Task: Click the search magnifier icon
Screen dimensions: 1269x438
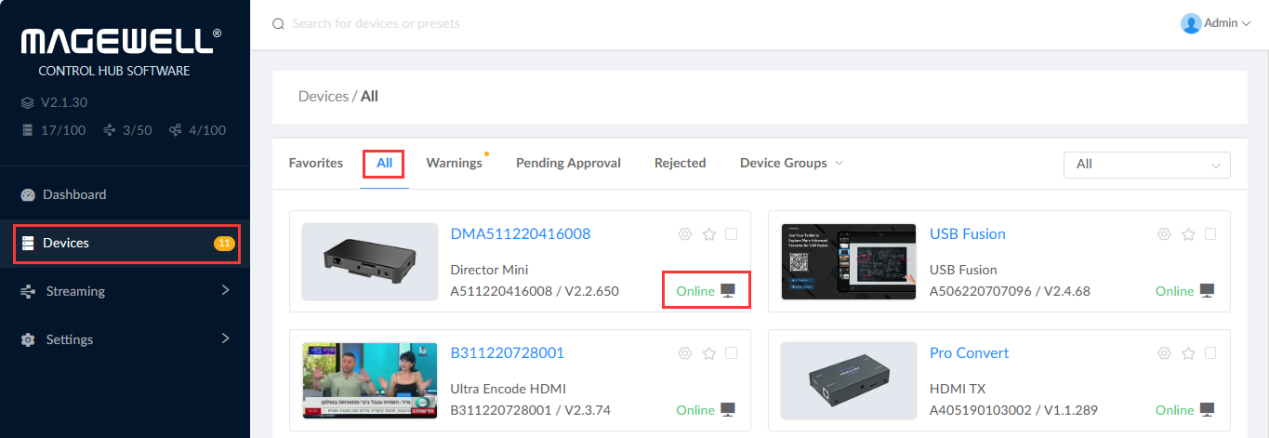Action: (x=279, y=23)
